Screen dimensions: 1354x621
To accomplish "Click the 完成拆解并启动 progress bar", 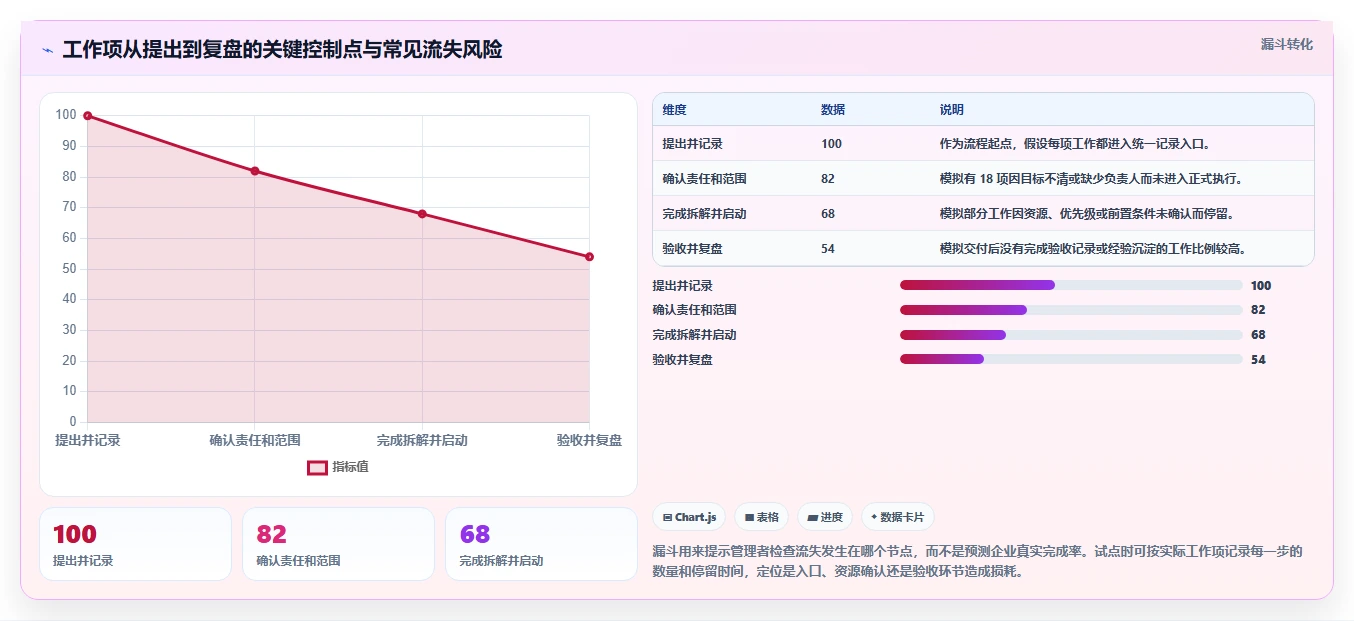I will point(1071,335).
